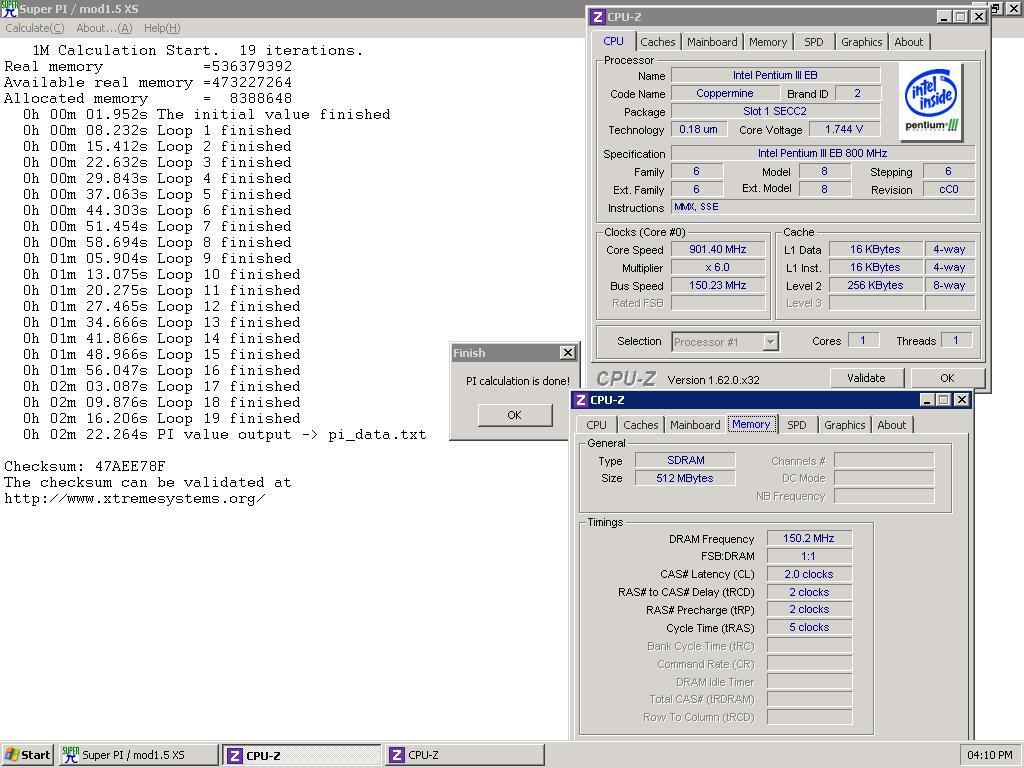Select the CPU tab in the top CPU-Z window
The height and width of the screenshot is (768, 1024).
point(613,41)
